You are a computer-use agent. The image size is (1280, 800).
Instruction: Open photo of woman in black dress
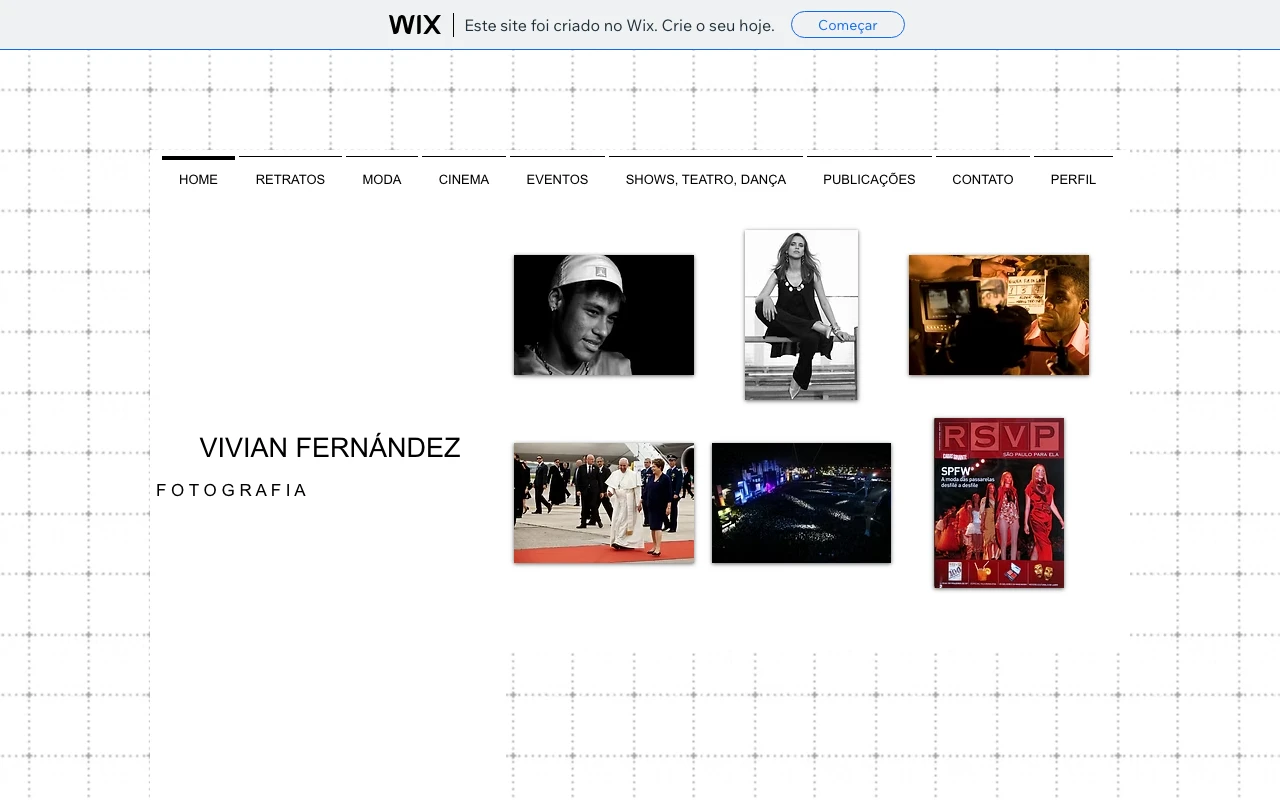801,315
